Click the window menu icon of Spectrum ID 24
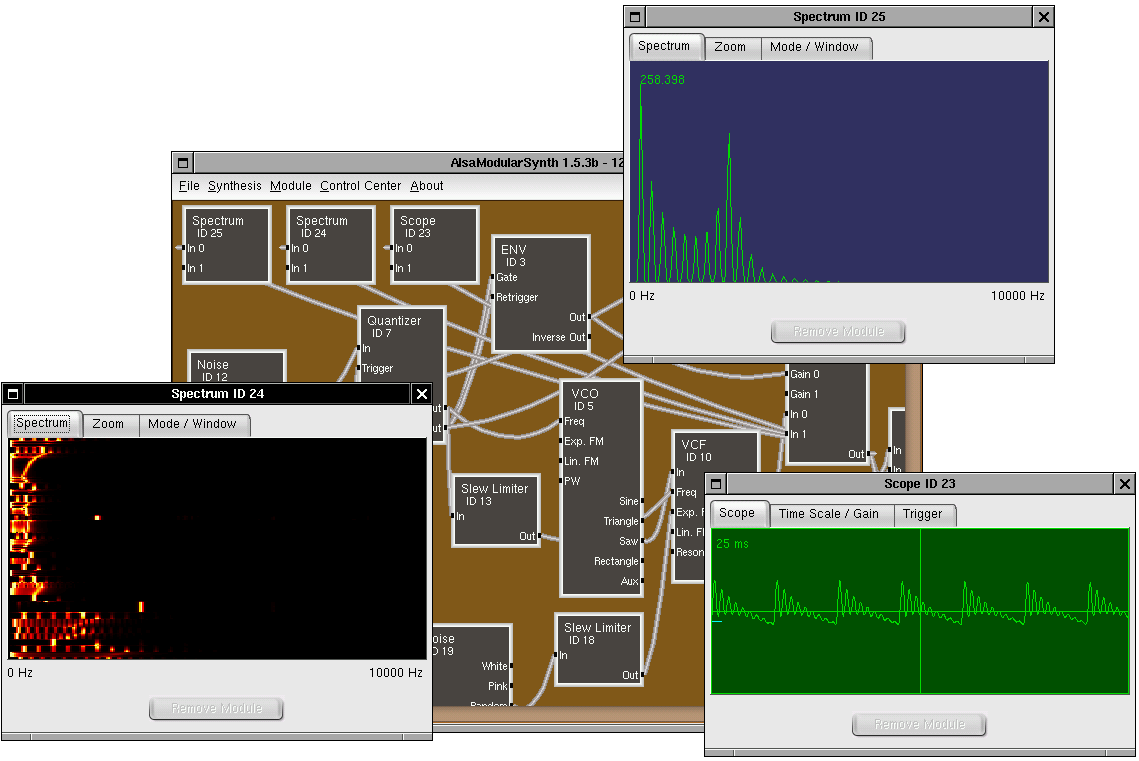1139x761 pixels. pyautogui.click(x=12, y=394)
